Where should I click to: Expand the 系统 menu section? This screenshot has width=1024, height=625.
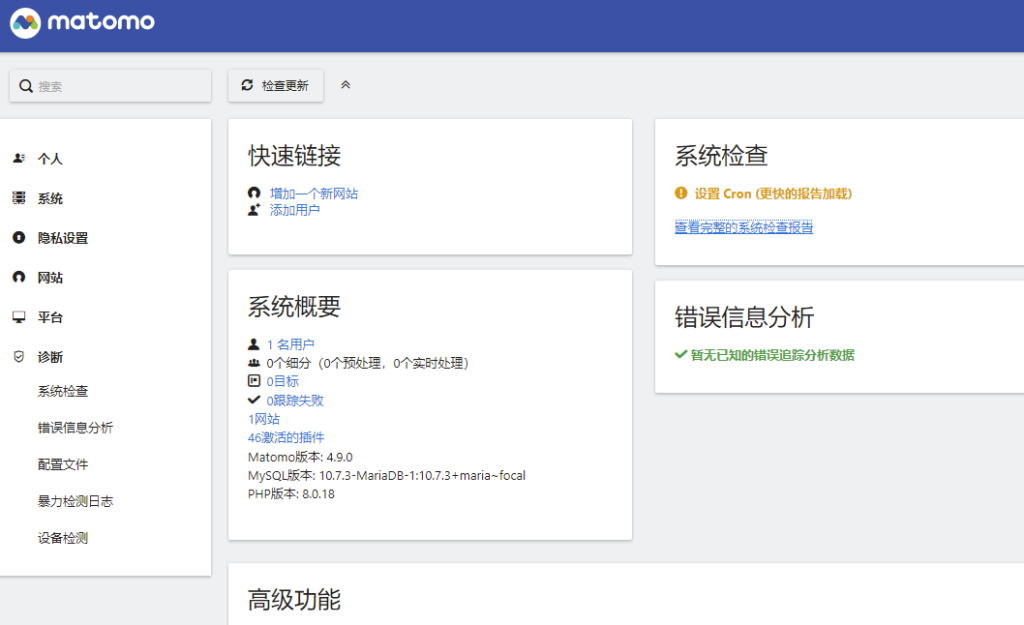click(x=50, y=198)
